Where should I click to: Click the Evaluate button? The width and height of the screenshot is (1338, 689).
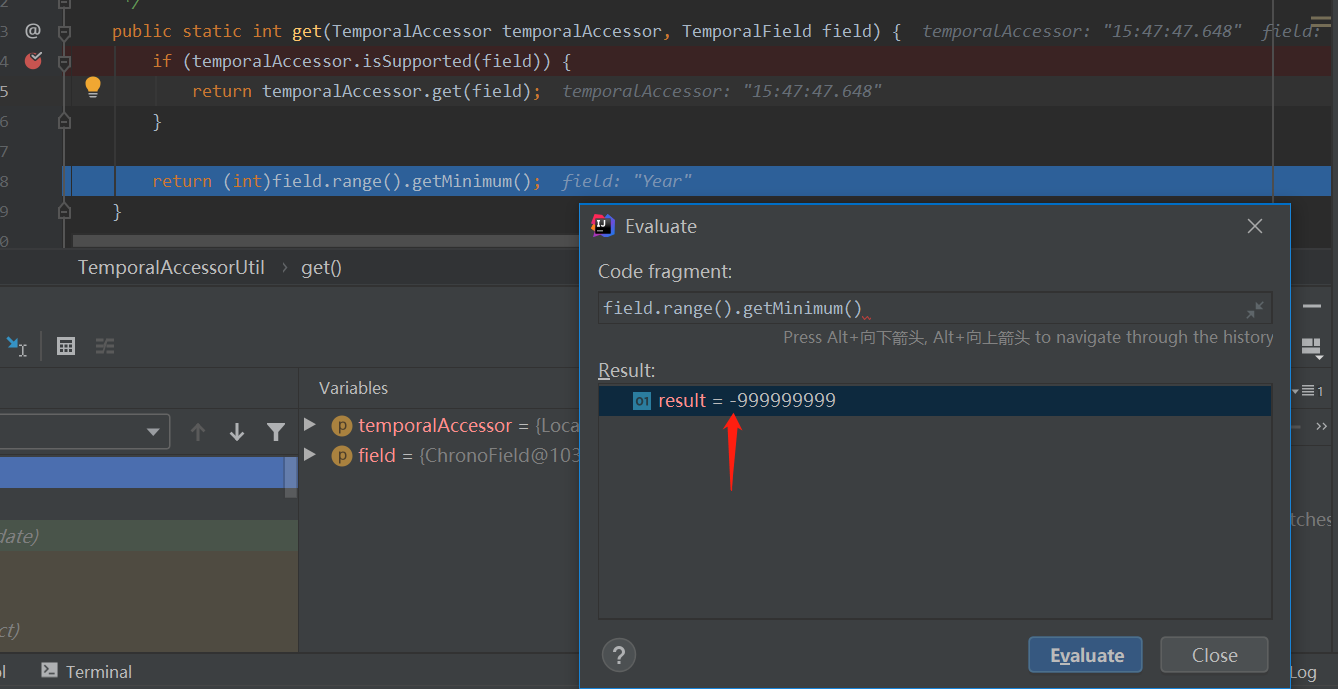[x=1085, y=655]
